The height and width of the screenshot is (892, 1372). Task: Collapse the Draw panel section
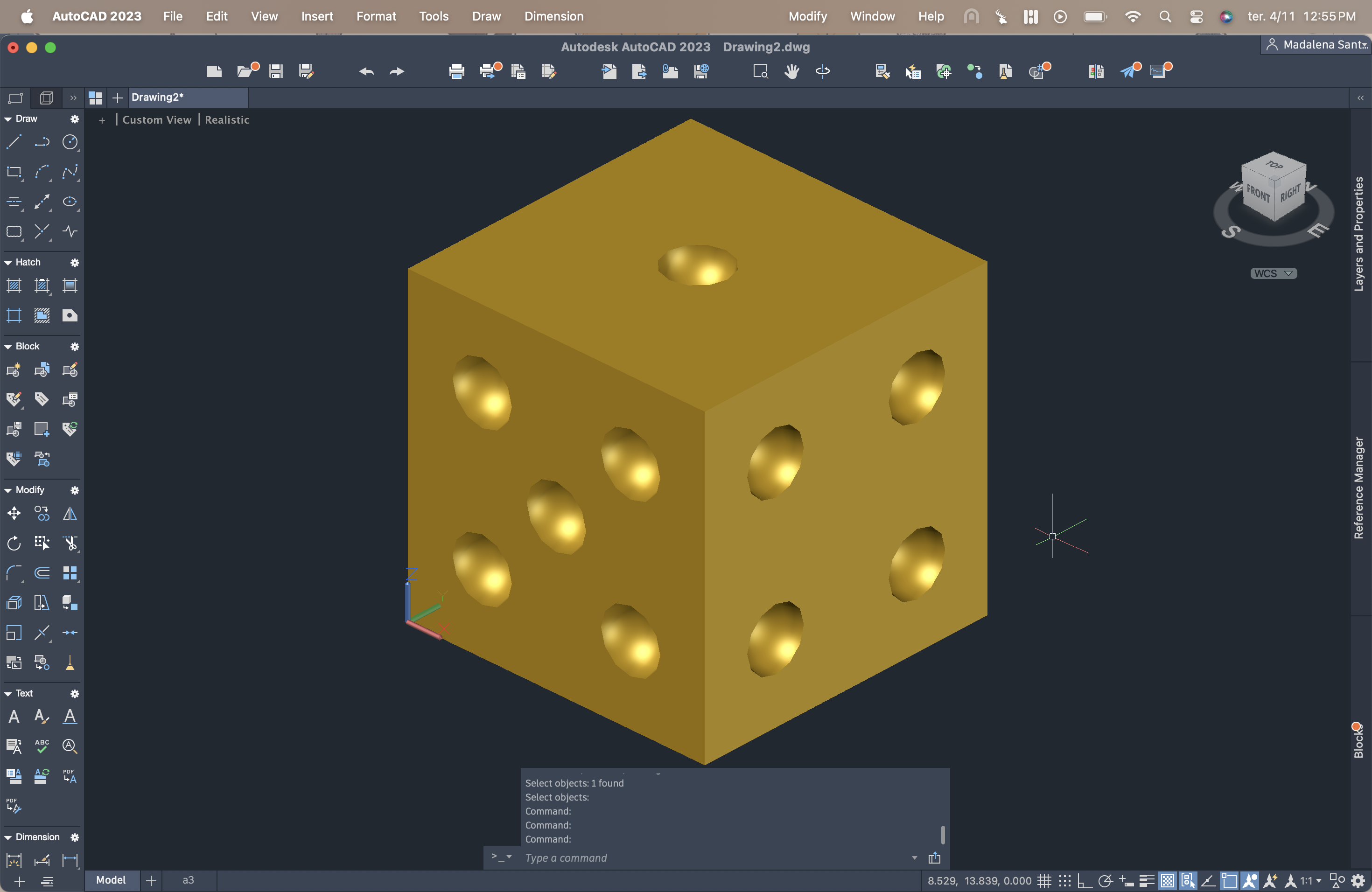click(8, 118)
